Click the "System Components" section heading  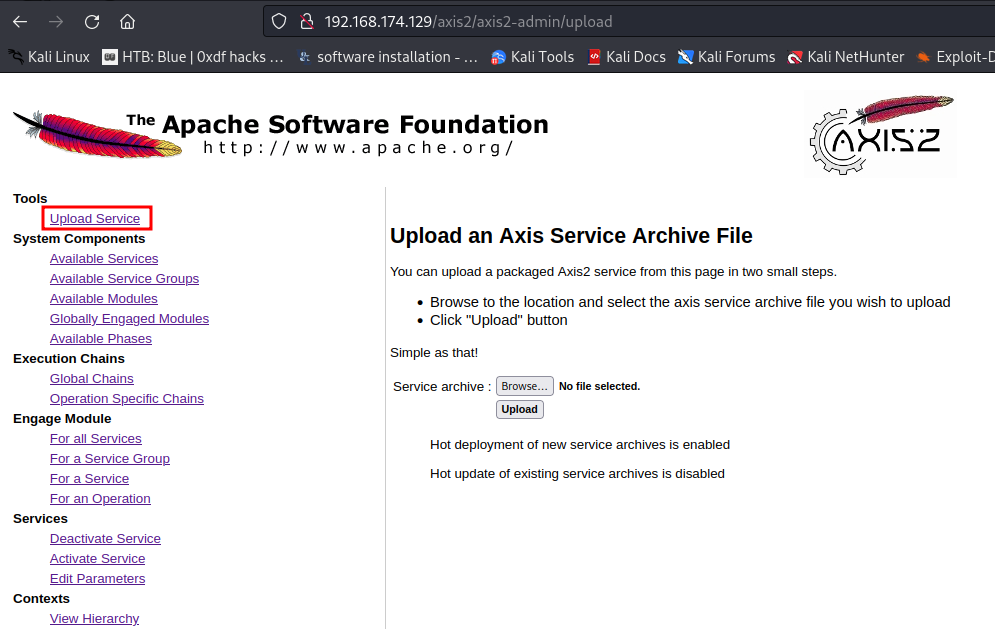79,239
